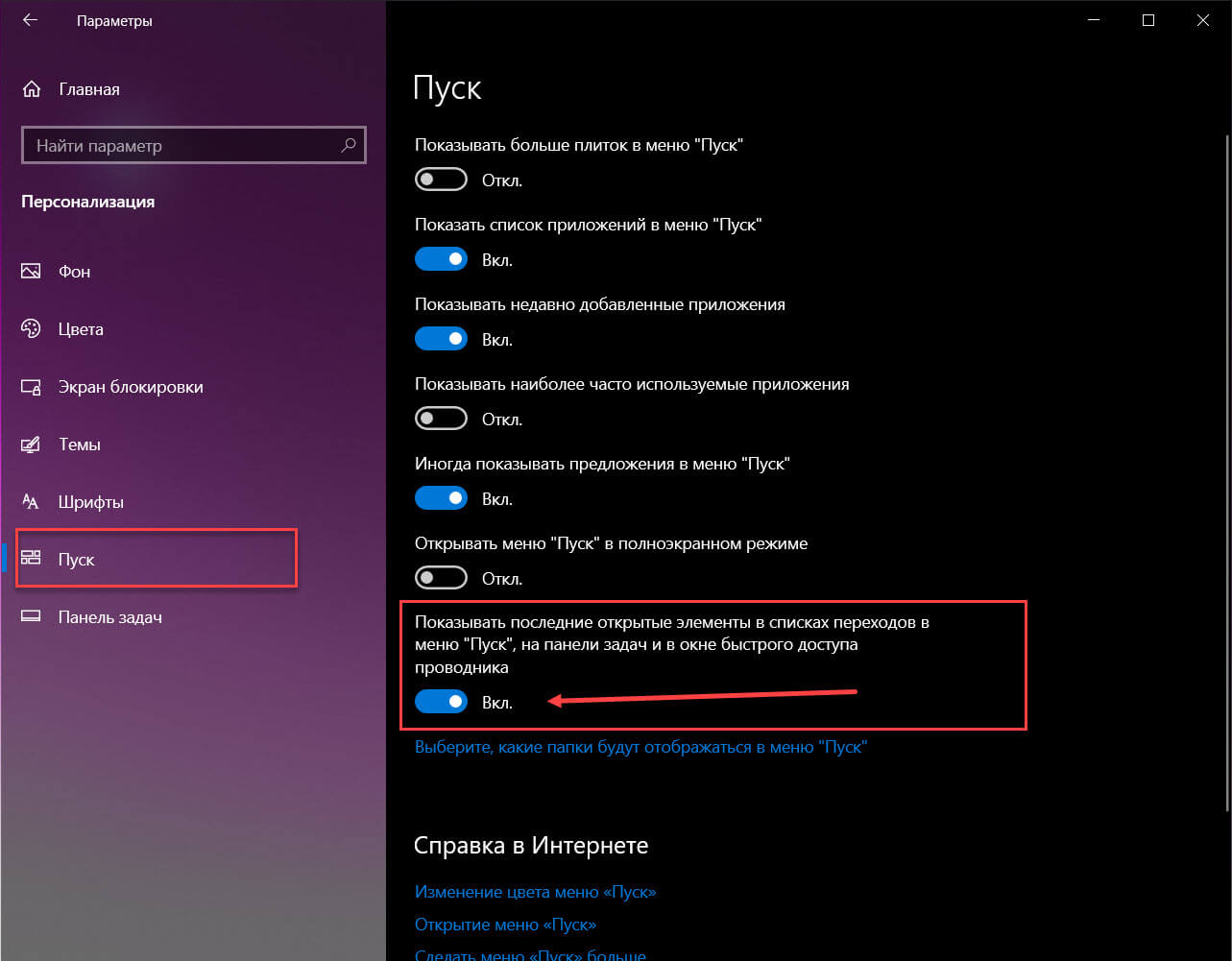Click the Шрифты font icon

click(x=31, y=502)
